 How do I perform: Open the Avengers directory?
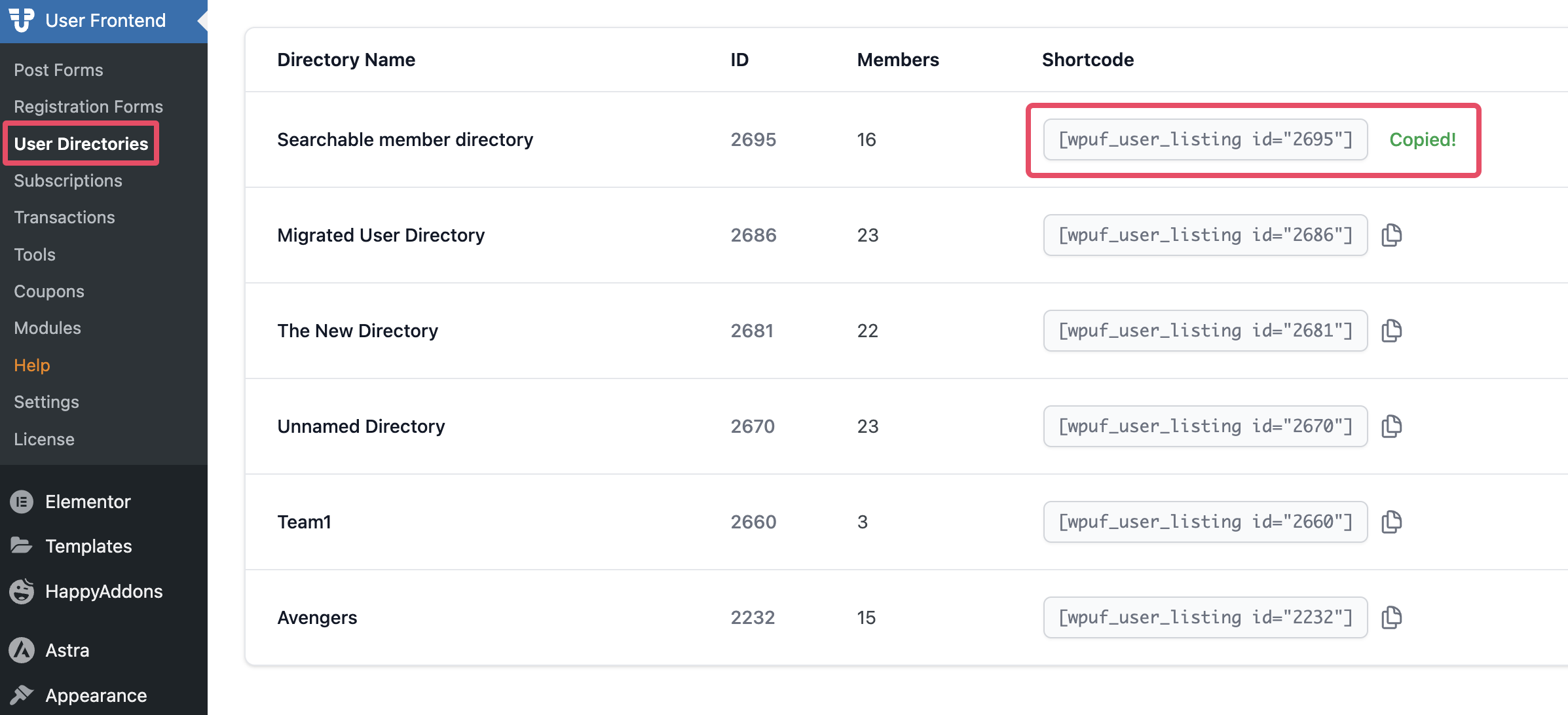click(317, 617)
